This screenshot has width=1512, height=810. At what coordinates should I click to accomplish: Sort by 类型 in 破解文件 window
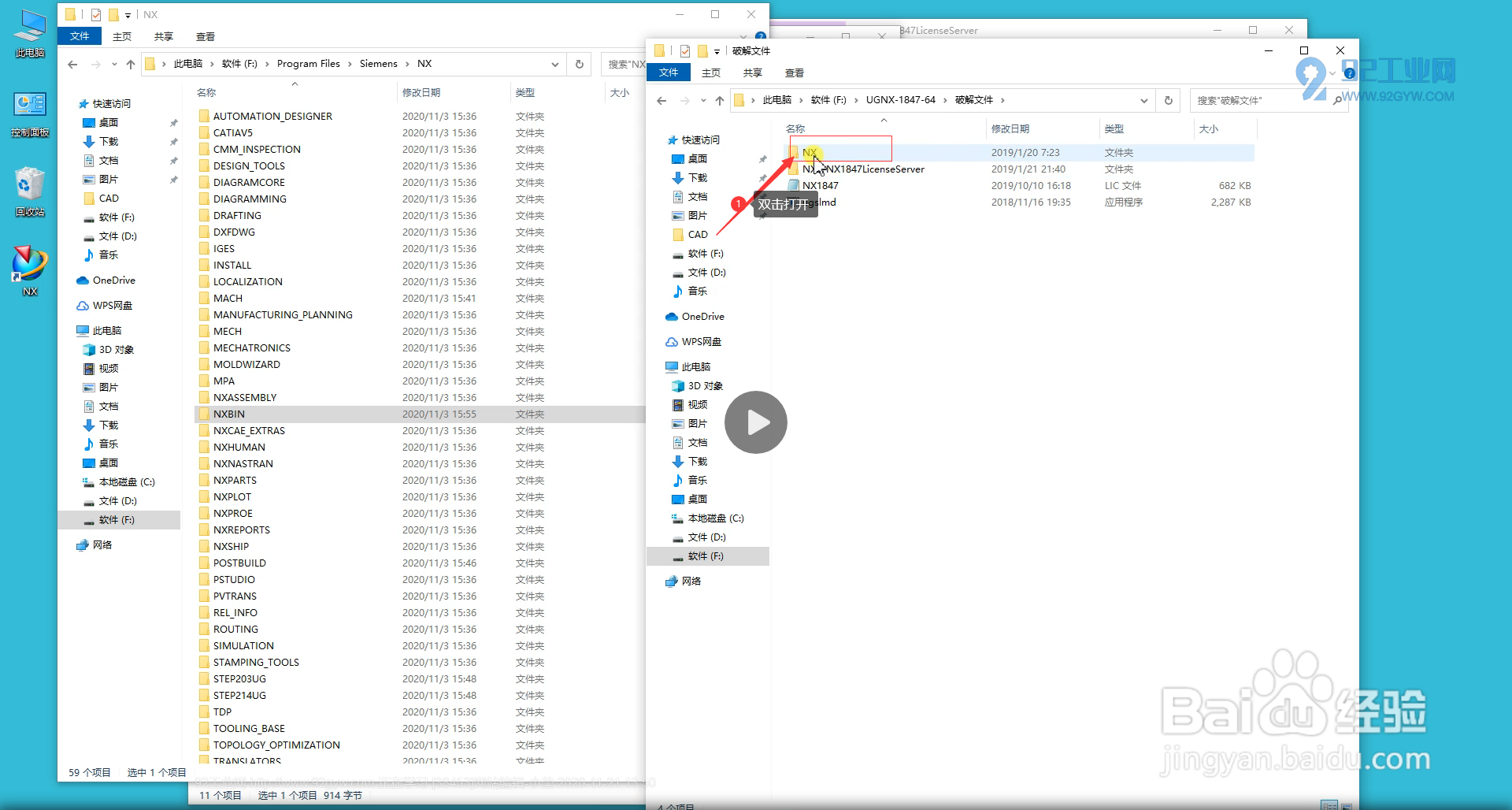coord(1114,128)
